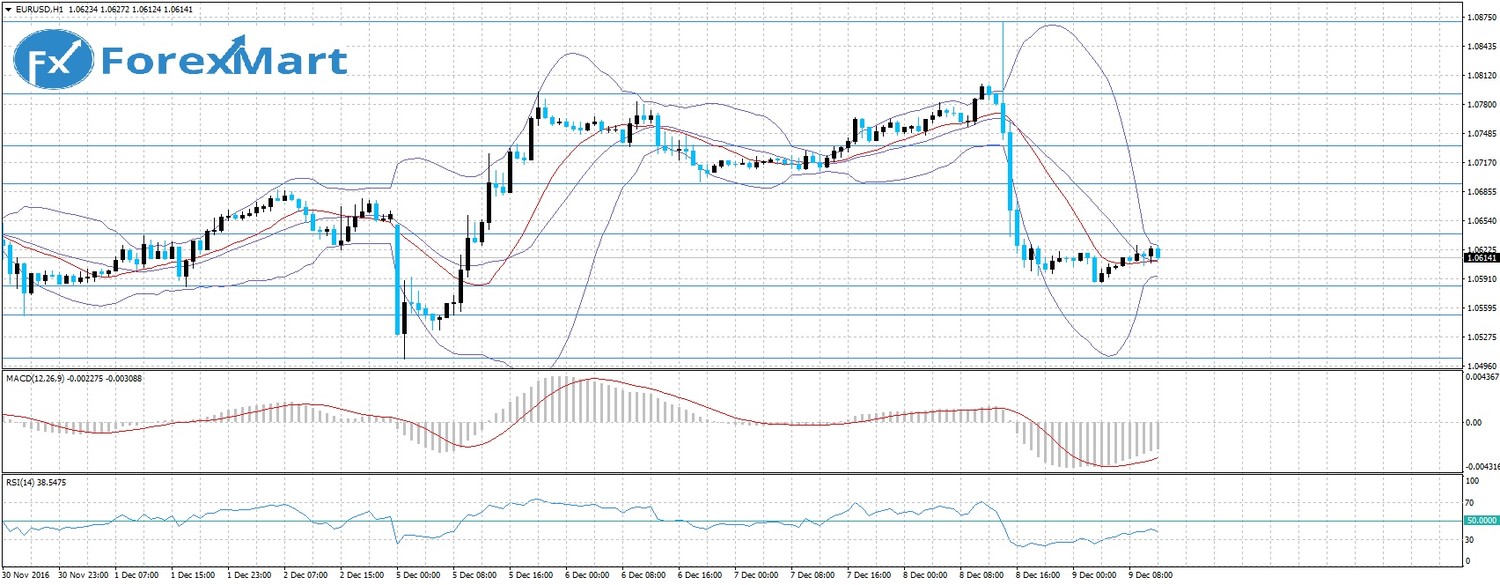Click the EURUSD,H1 symbol title text
This screenshot has height=585, width=1500.
coord(41,9)
